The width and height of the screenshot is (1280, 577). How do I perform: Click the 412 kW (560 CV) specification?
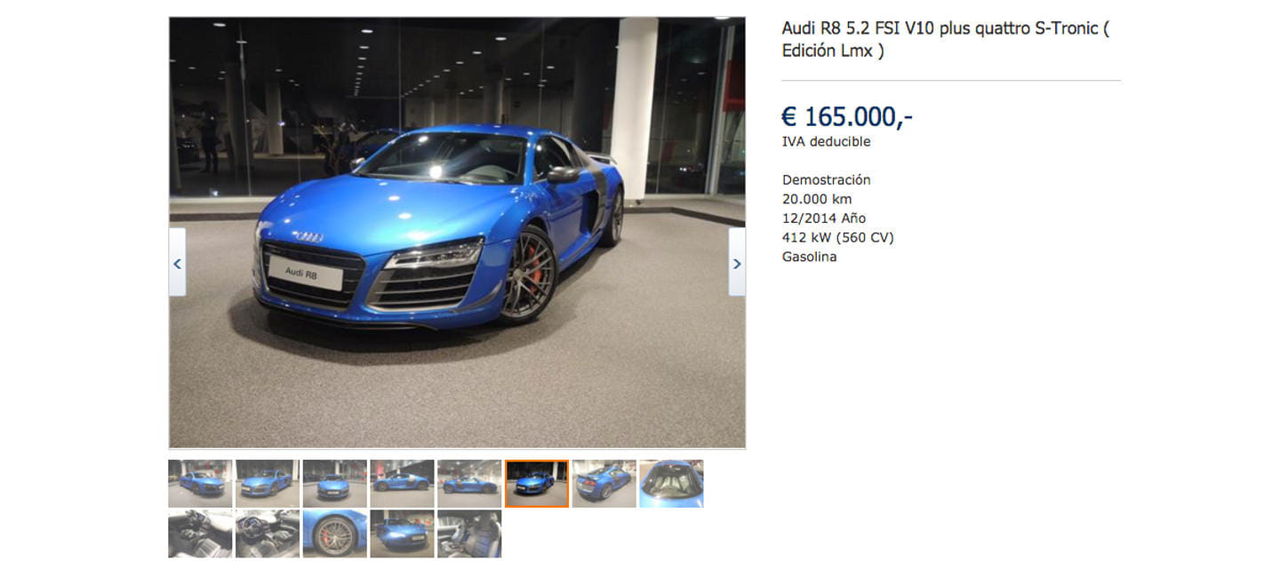click(x=838, y=238)
